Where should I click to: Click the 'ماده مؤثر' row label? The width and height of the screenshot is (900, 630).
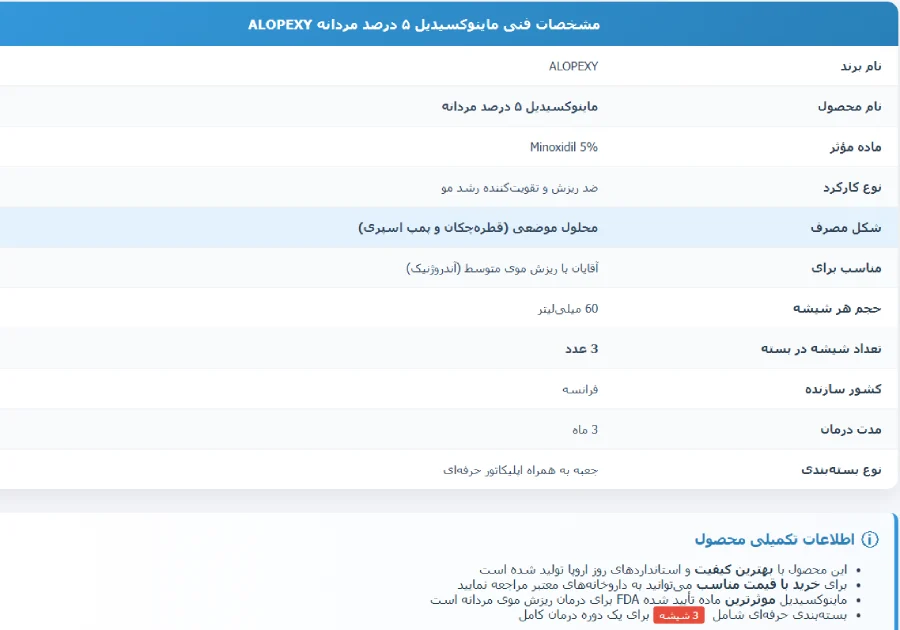[x=855, y=147]
